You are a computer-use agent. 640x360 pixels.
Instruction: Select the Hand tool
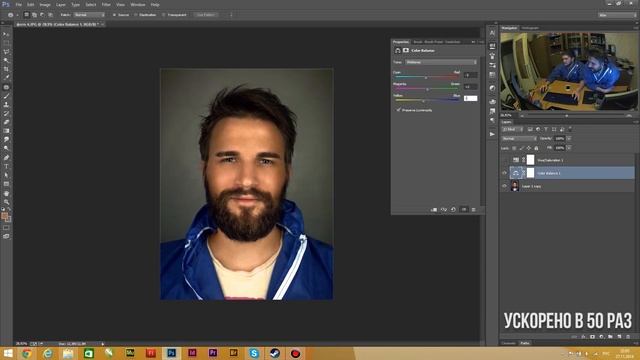6,193
